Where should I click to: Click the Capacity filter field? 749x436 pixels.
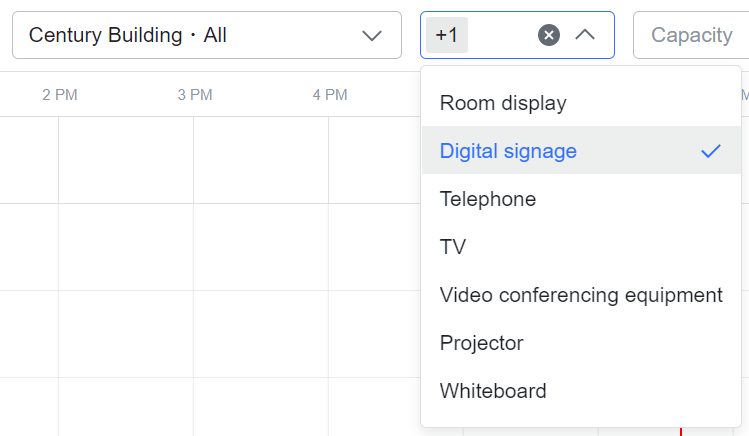691,35
